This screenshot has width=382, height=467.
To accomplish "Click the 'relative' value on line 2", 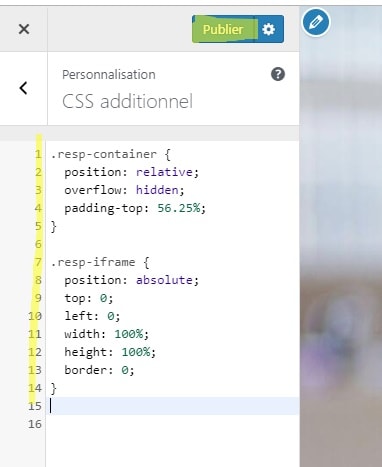I will (x=164, y=172).
